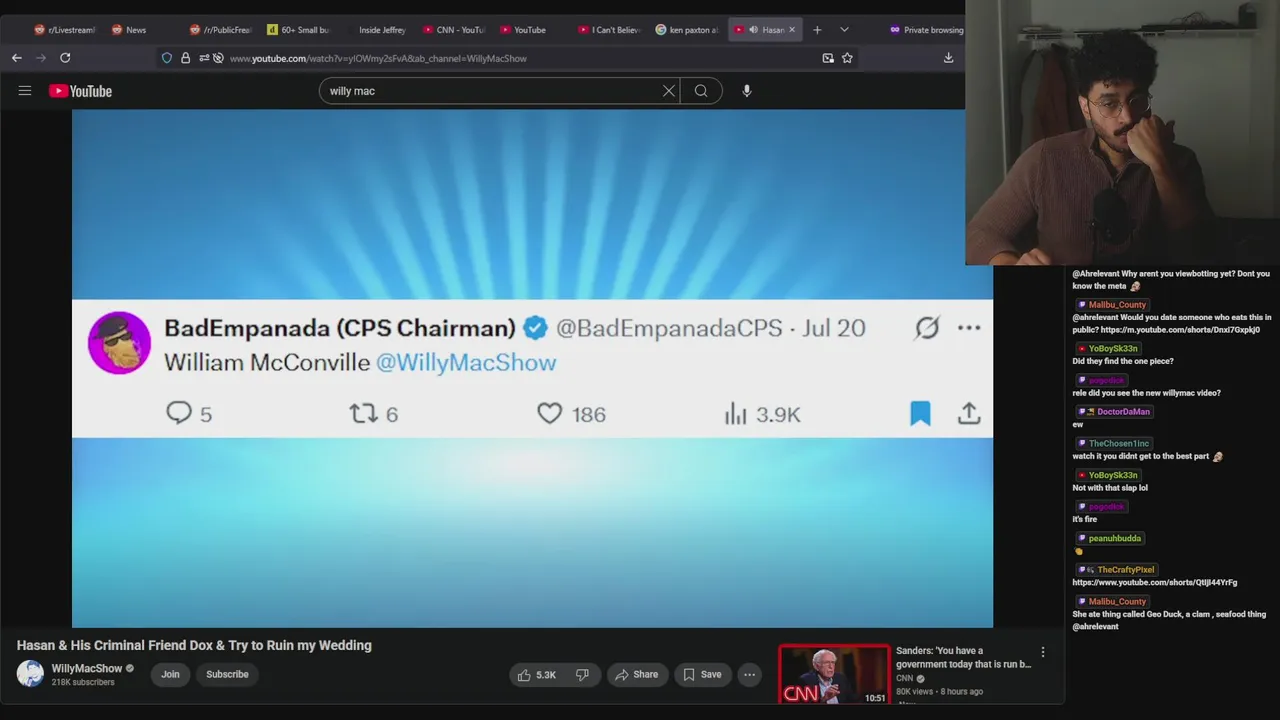The height and width of the screenshot is (720, 1280).
Task: Switch to the CNN - YouTube tab
Action: (453, 30)
